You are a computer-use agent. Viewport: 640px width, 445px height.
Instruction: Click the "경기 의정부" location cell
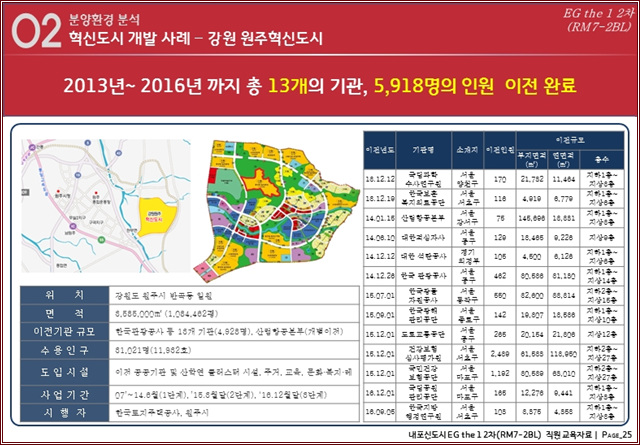(467, 257)
